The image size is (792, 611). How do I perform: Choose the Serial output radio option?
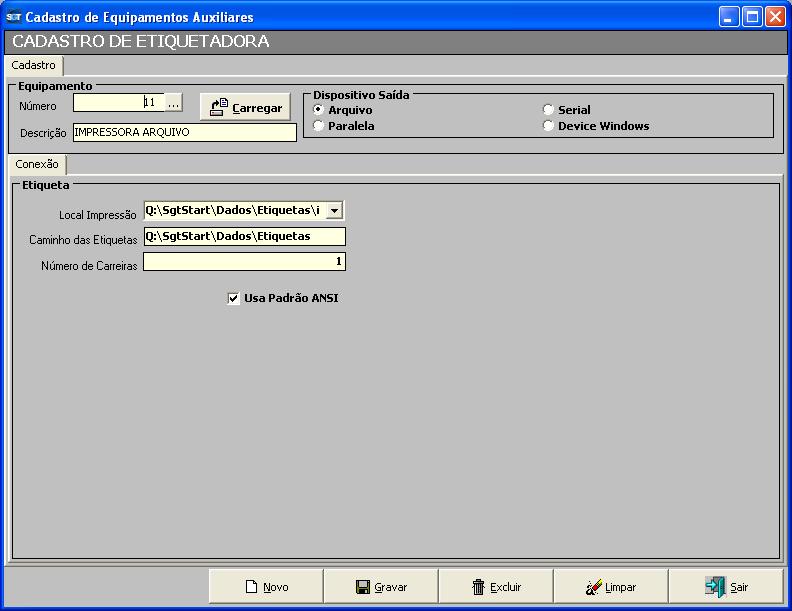tap(548, 110)
